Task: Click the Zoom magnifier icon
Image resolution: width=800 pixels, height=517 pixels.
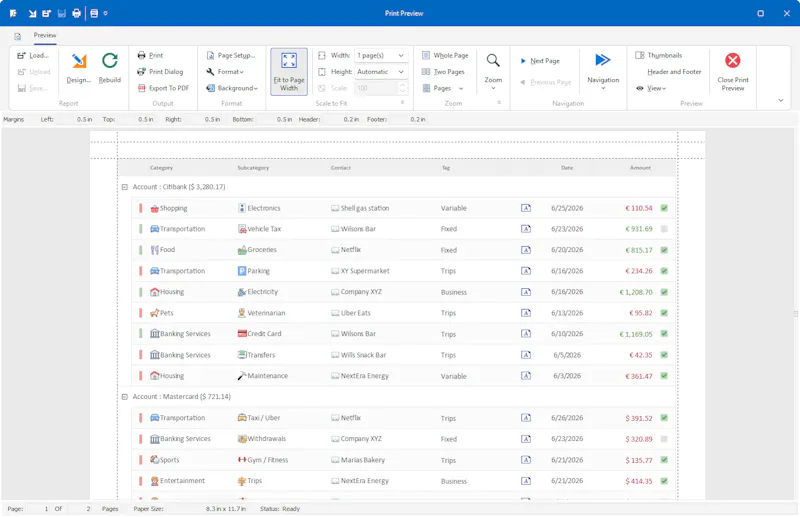Action: click(493, 60)
